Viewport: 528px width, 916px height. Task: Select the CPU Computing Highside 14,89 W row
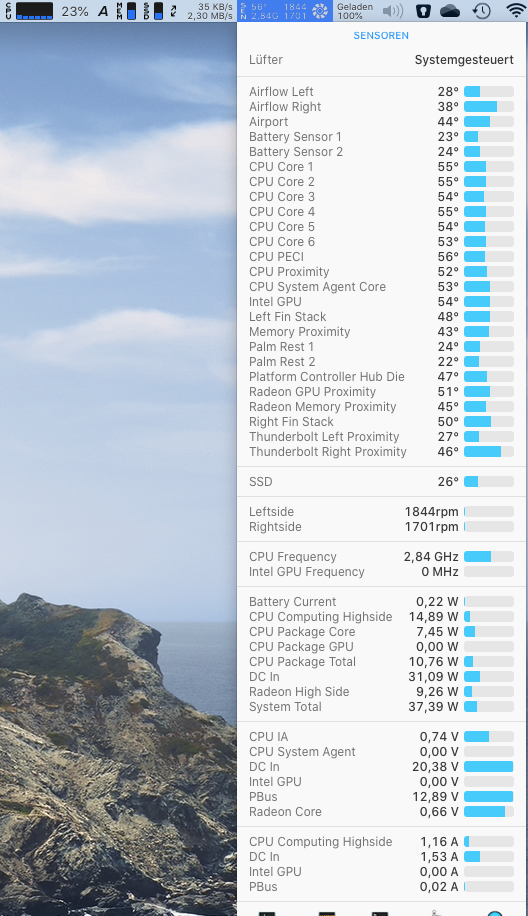(x=381, y=617)
